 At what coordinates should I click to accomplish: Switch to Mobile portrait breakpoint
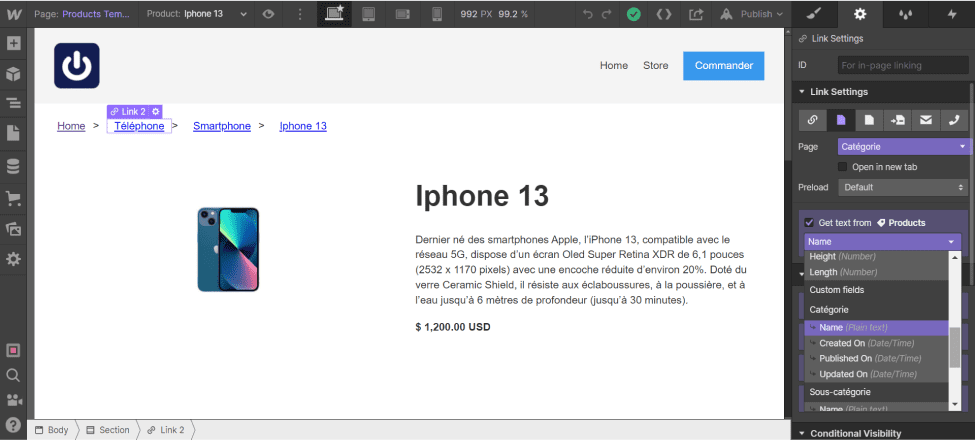click(437, 14)
